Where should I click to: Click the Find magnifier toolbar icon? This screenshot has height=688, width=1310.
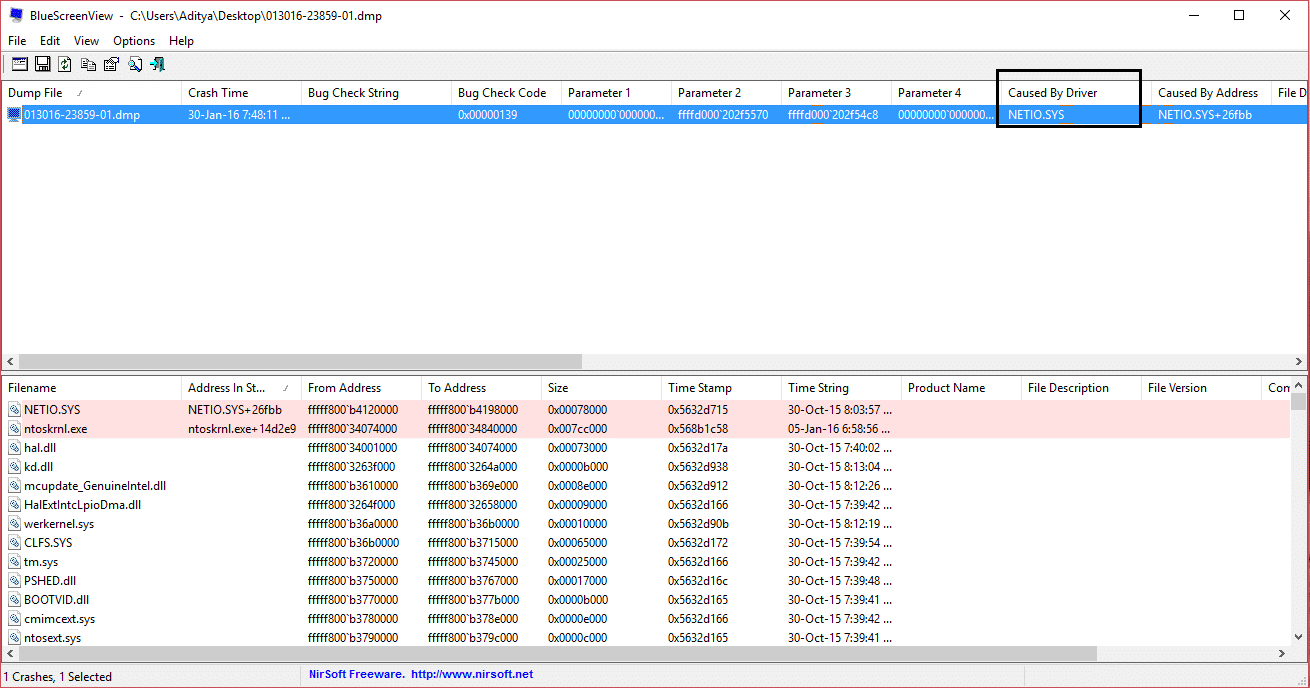[134, 65]
